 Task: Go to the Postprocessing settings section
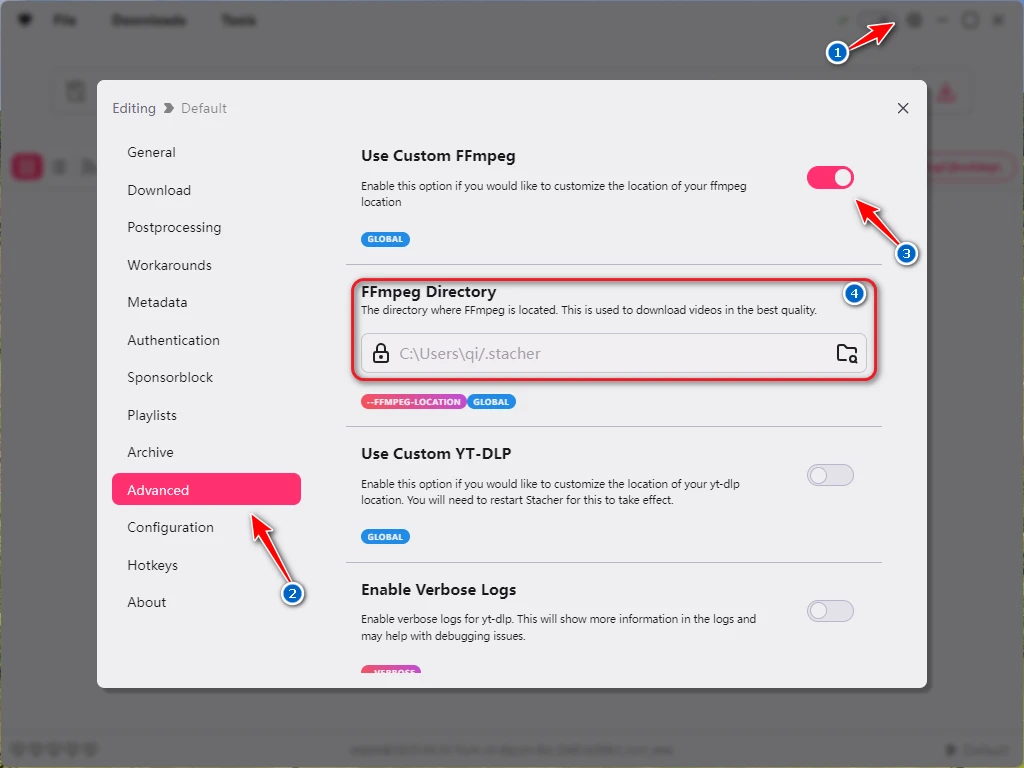point(174,227)
